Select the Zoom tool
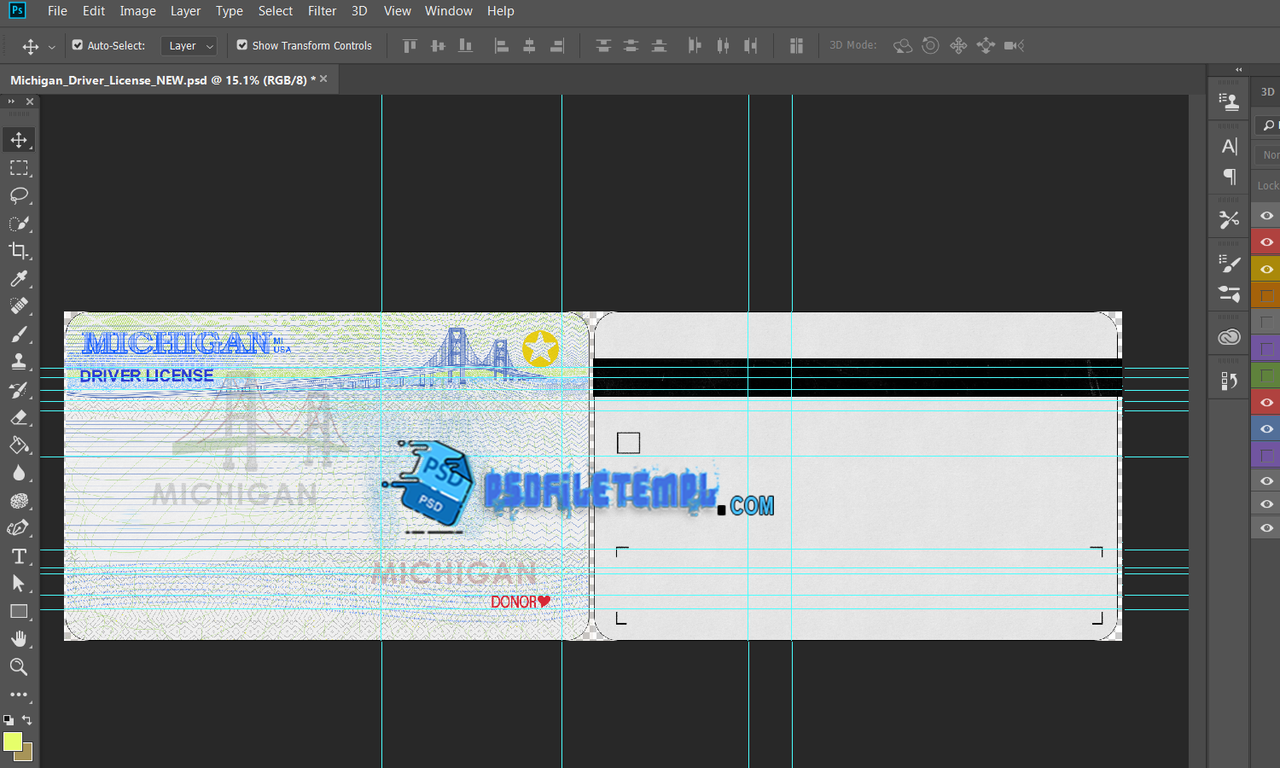Viewport: 1280px width, 768px height. 19,667
